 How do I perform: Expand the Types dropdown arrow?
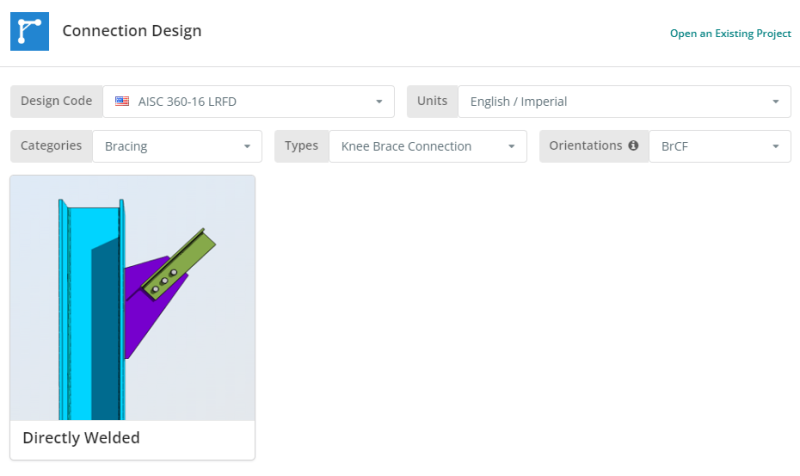(511, 147)
